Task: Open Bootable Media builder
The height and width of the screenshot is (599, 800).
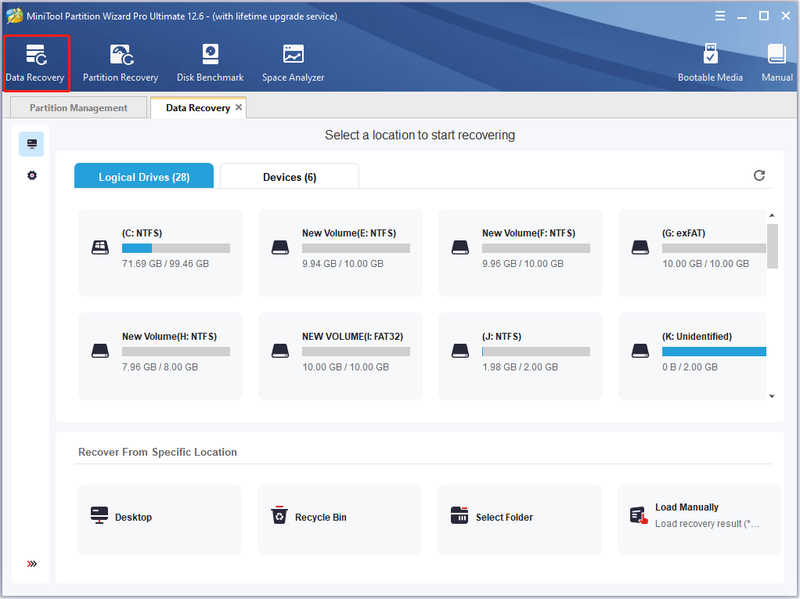Action: 710,63
